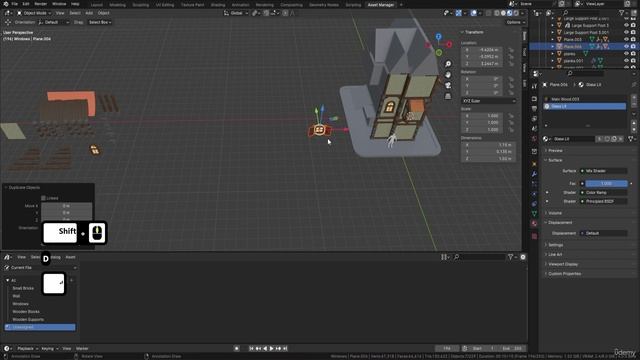Open the viewport Add menu

pyautogui.click(x=89, y=13)
